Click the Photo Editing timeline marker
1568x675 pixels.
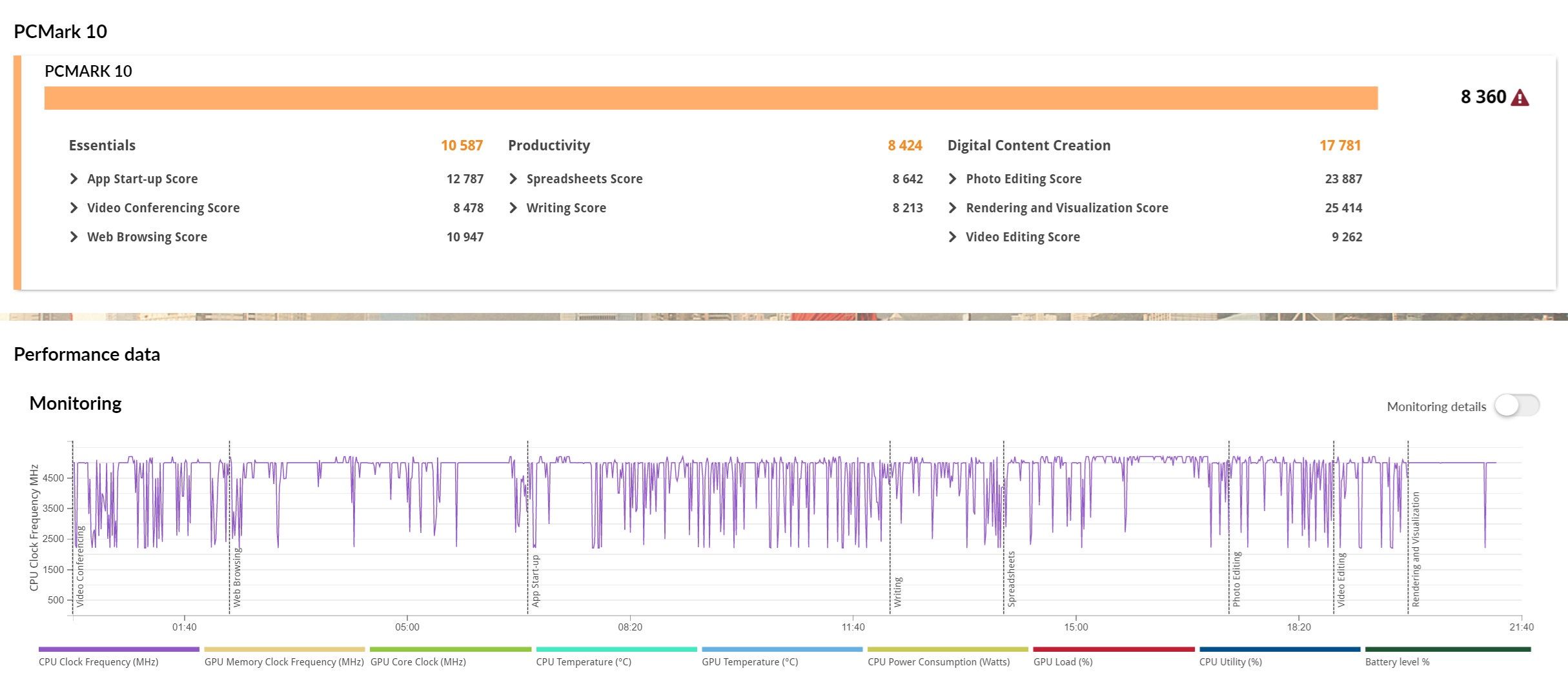click(x=1236, y=579)
